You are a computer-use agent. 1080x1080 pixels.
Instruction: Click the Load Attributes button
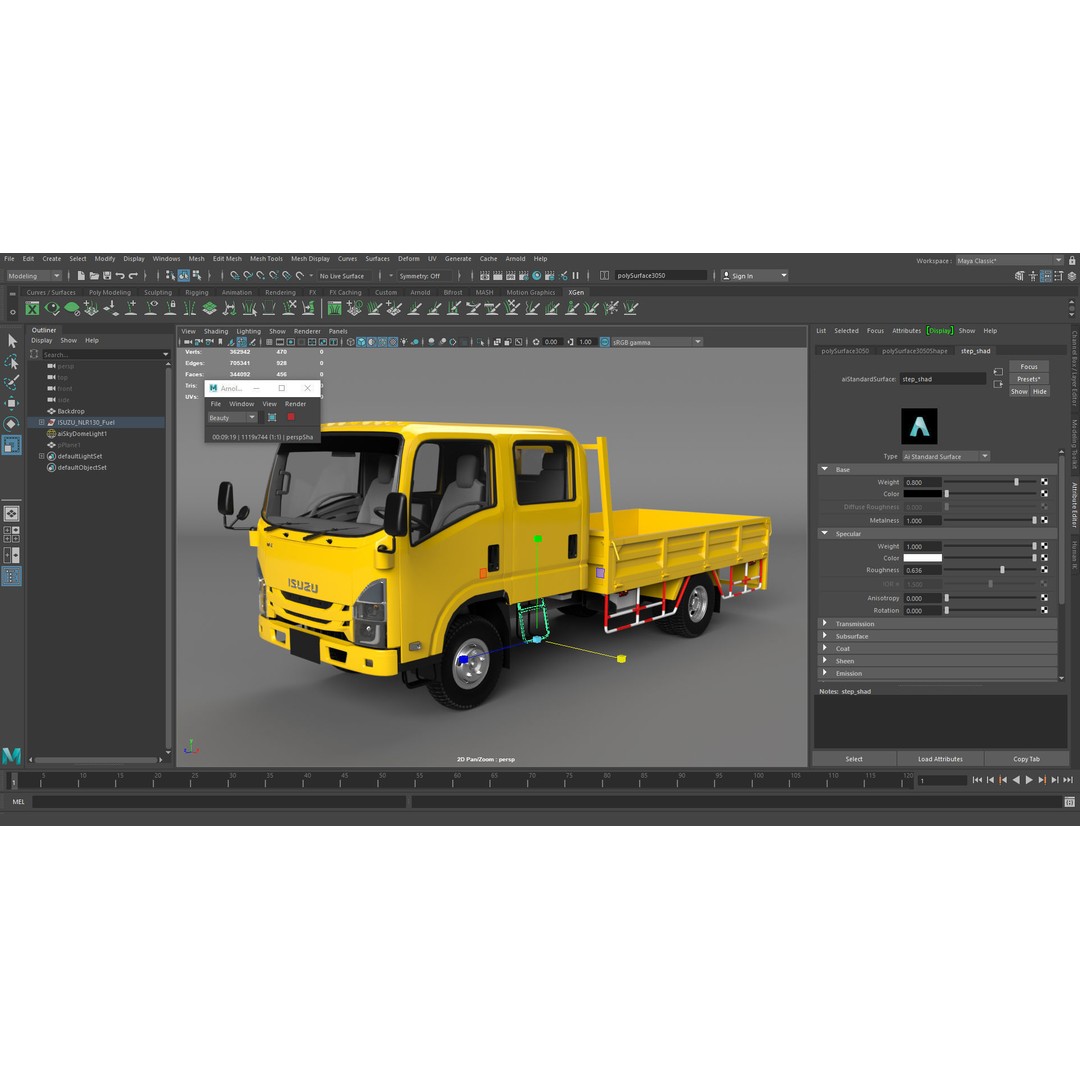point(940,759)
